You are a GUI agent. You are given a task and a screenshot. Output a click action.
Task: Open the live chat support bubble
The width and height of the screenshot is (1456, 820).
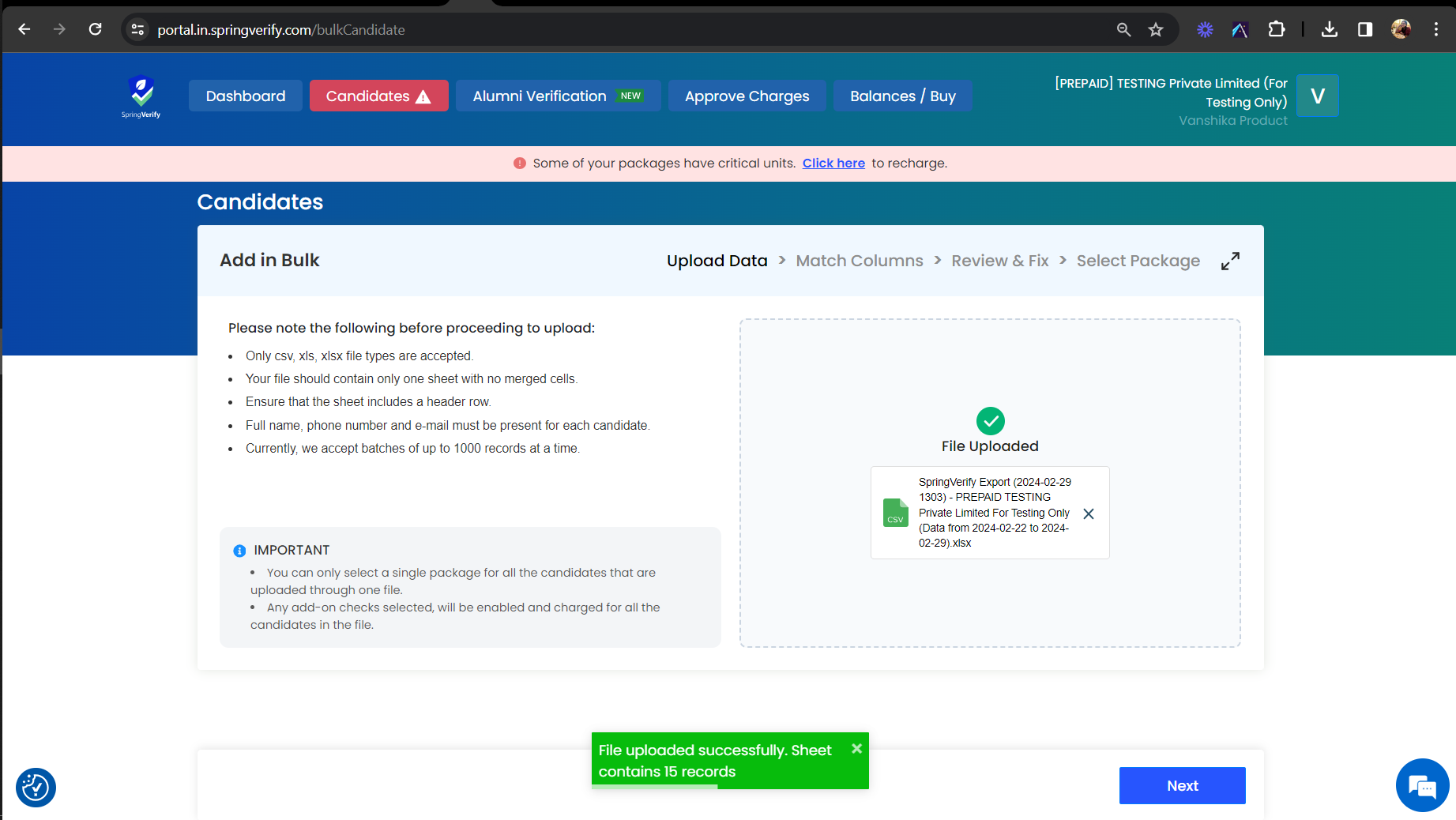point(1422,785)
